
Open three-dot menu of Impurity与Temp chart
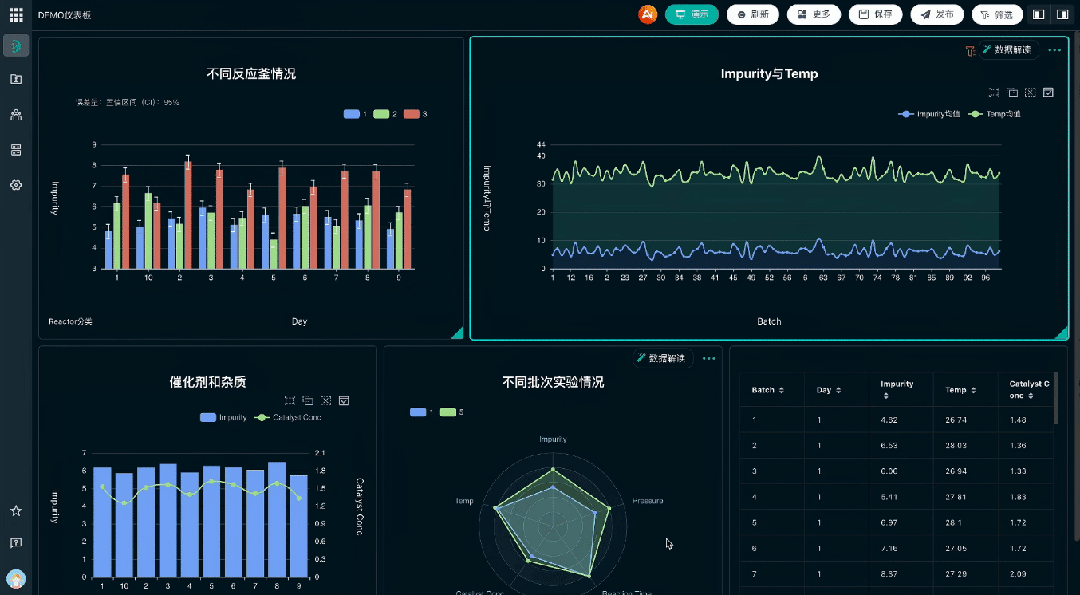click(x=1055, y=50)
